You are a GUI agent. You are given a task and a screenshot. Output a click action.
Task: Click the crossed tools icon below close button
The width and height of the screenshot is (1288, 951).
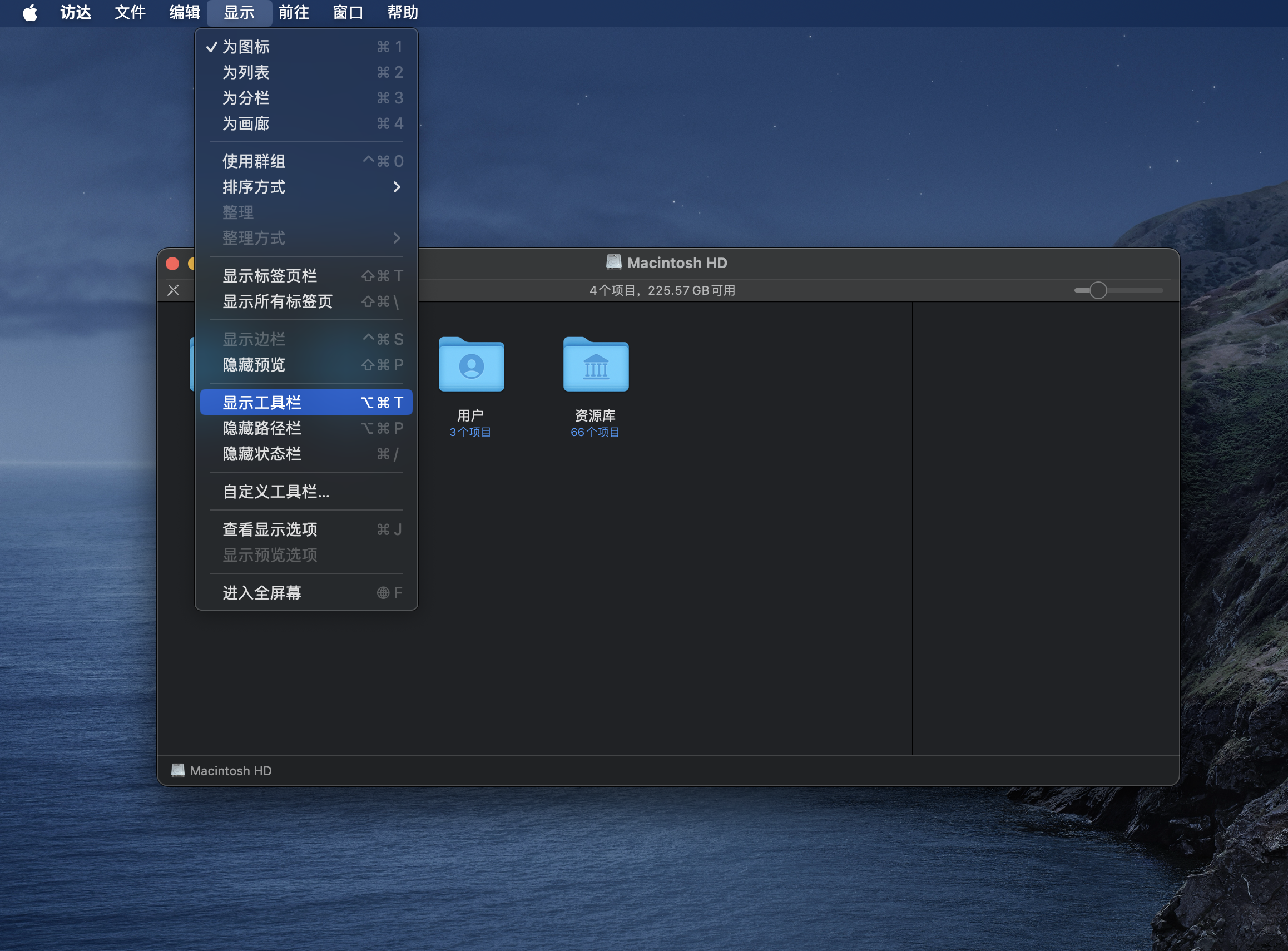pyautogui.click(x=173, y=290)
